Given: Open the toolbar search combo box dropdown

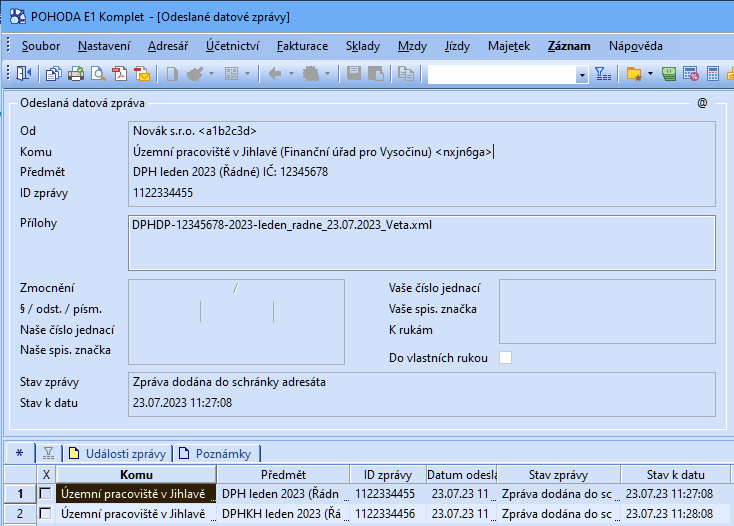Looking at the screenshot, I should coord(582,75).
